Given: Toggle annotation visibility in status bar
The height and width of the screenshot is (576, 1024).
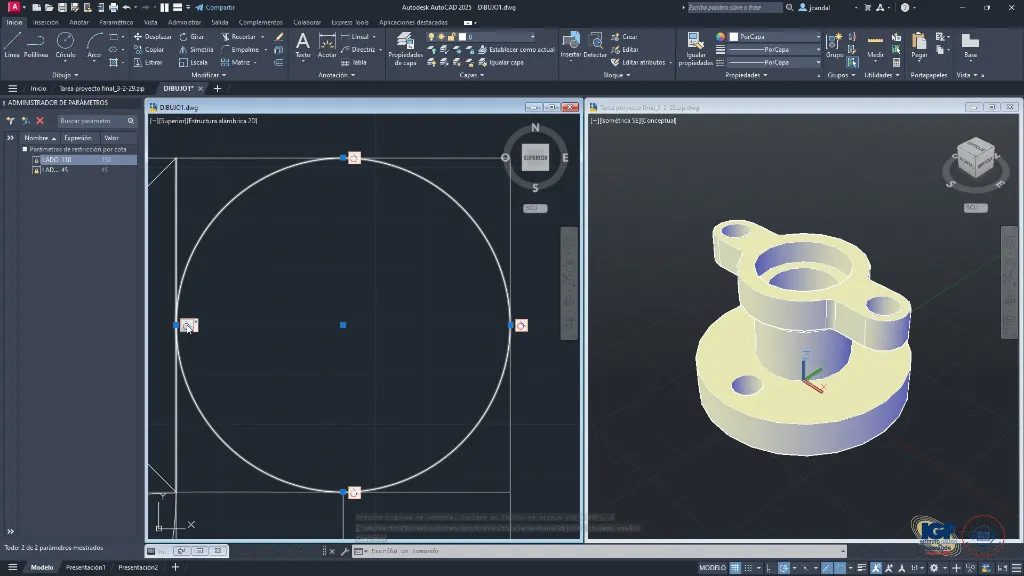Looking at the screenshot, I should (876, 568).
